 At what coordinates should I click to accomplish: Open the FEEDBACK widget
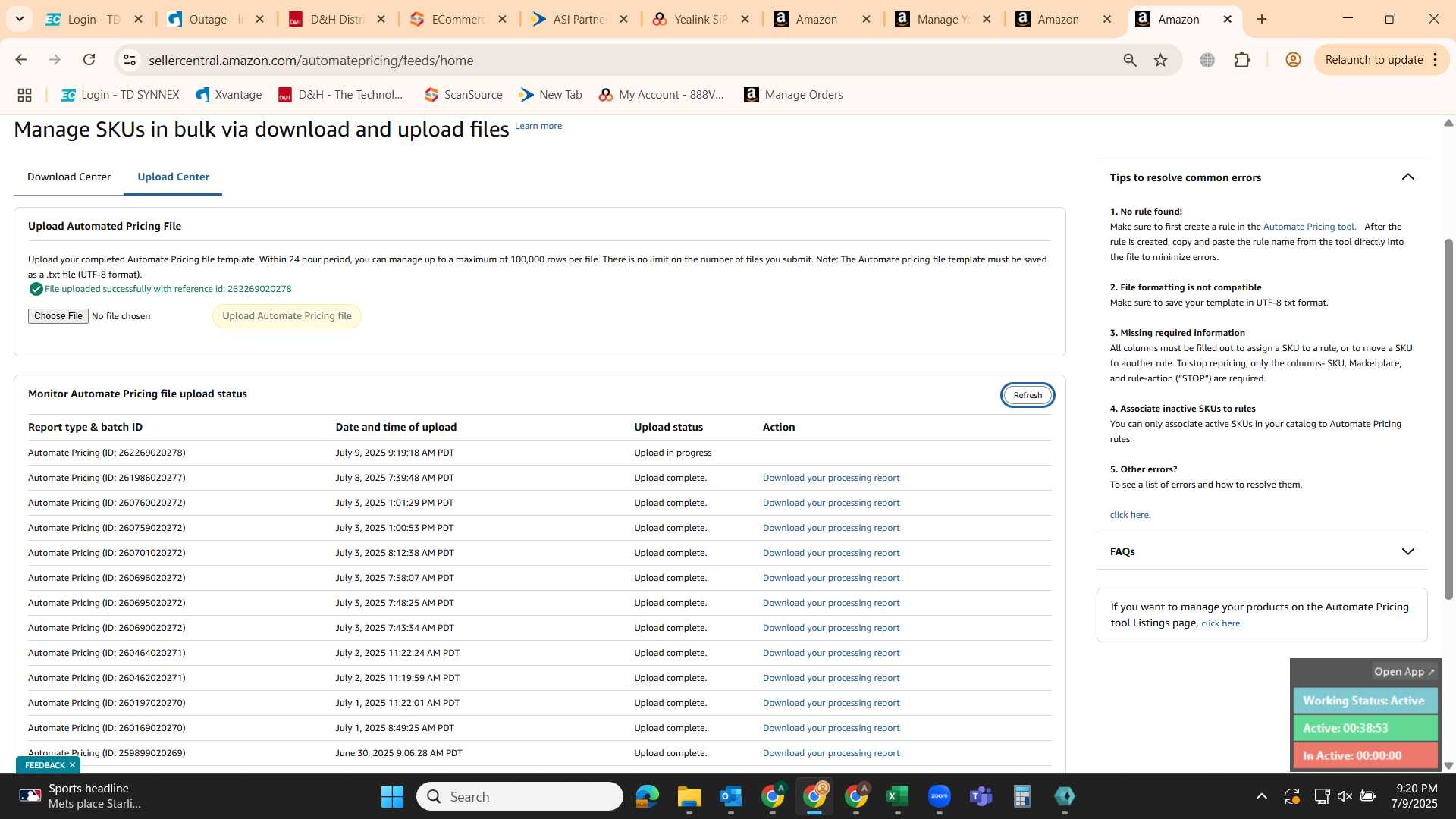click(x=45, y=765)
